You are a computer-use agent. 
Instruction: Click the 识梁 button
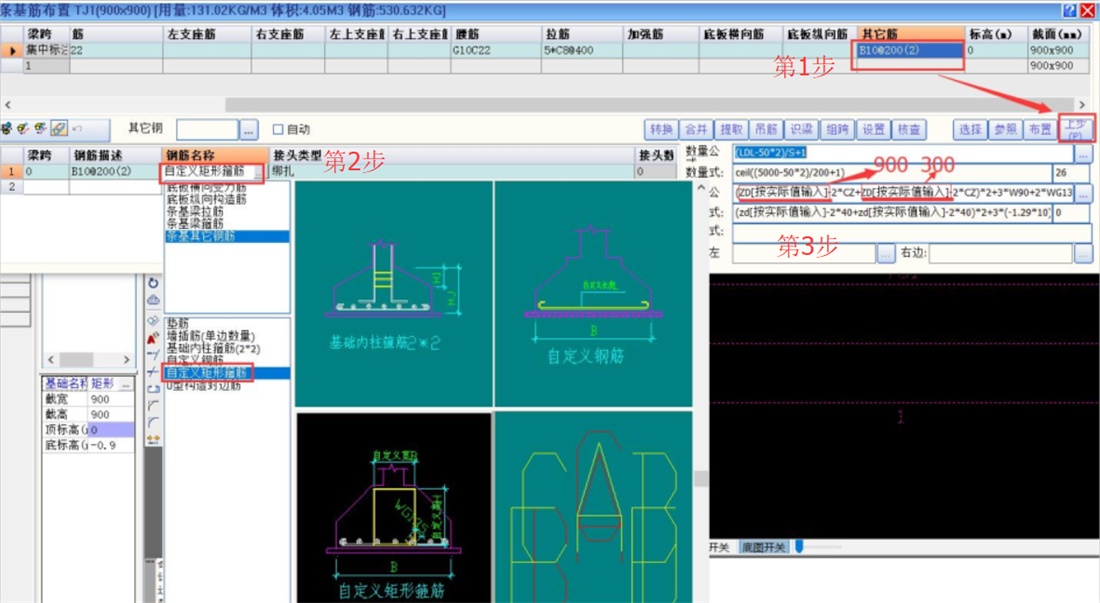(801, 130)
